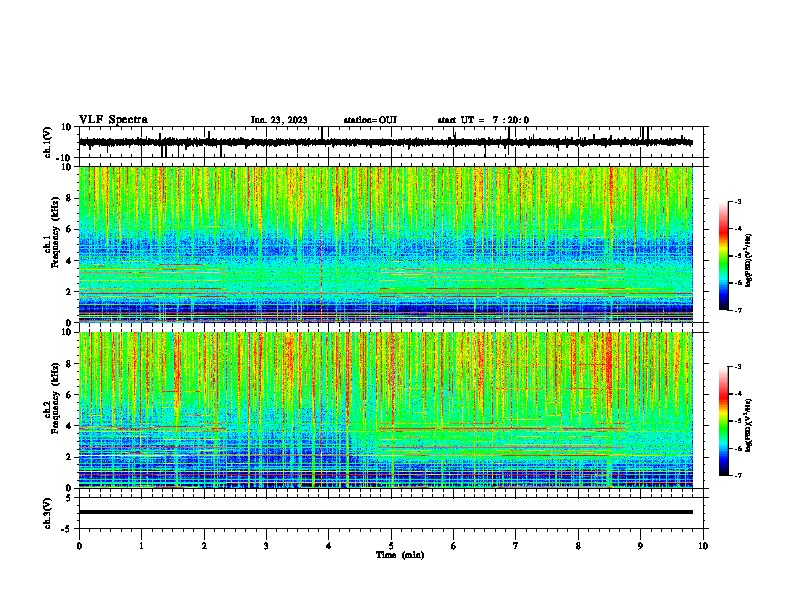Click the "ch.3(V)" axis label
Screen dimensions: 792x612
tap(48, 514)
